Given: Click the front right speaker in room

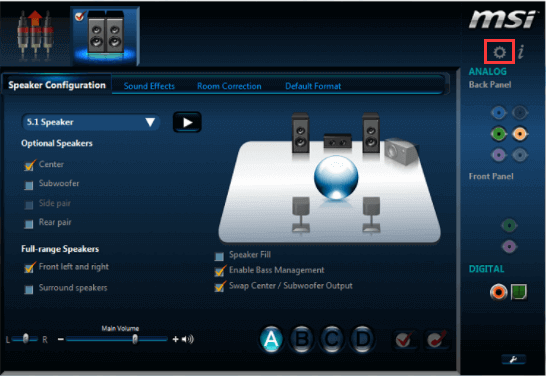Looking at the screenshot, I should point(370,133).
